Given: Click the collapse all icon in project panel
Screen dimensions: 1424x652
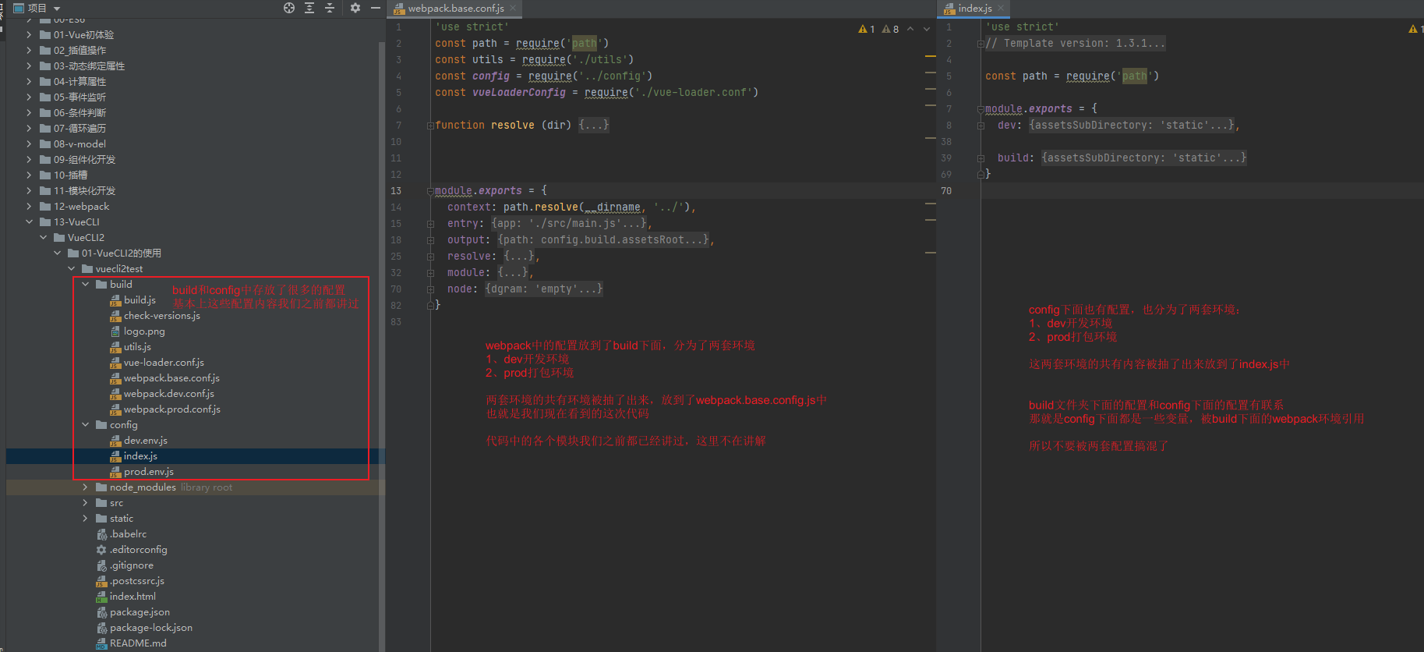Looking at the screenshot, I should [329, 8].
